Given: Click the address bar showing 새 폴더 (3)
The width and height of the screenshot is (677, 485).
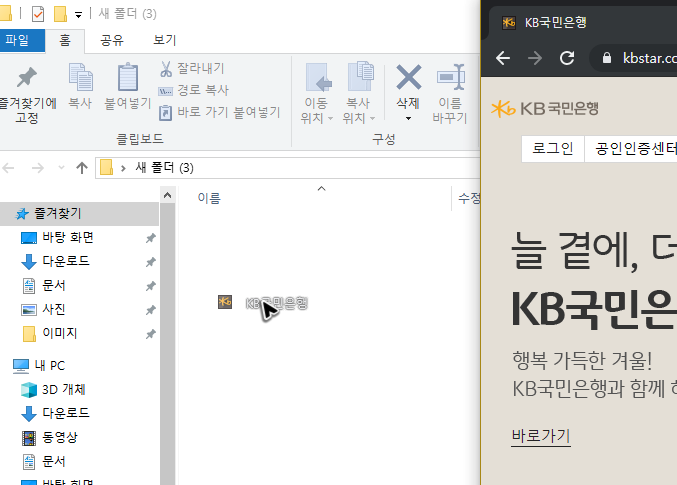Looking at the screenshot, I should pos(288,168).
